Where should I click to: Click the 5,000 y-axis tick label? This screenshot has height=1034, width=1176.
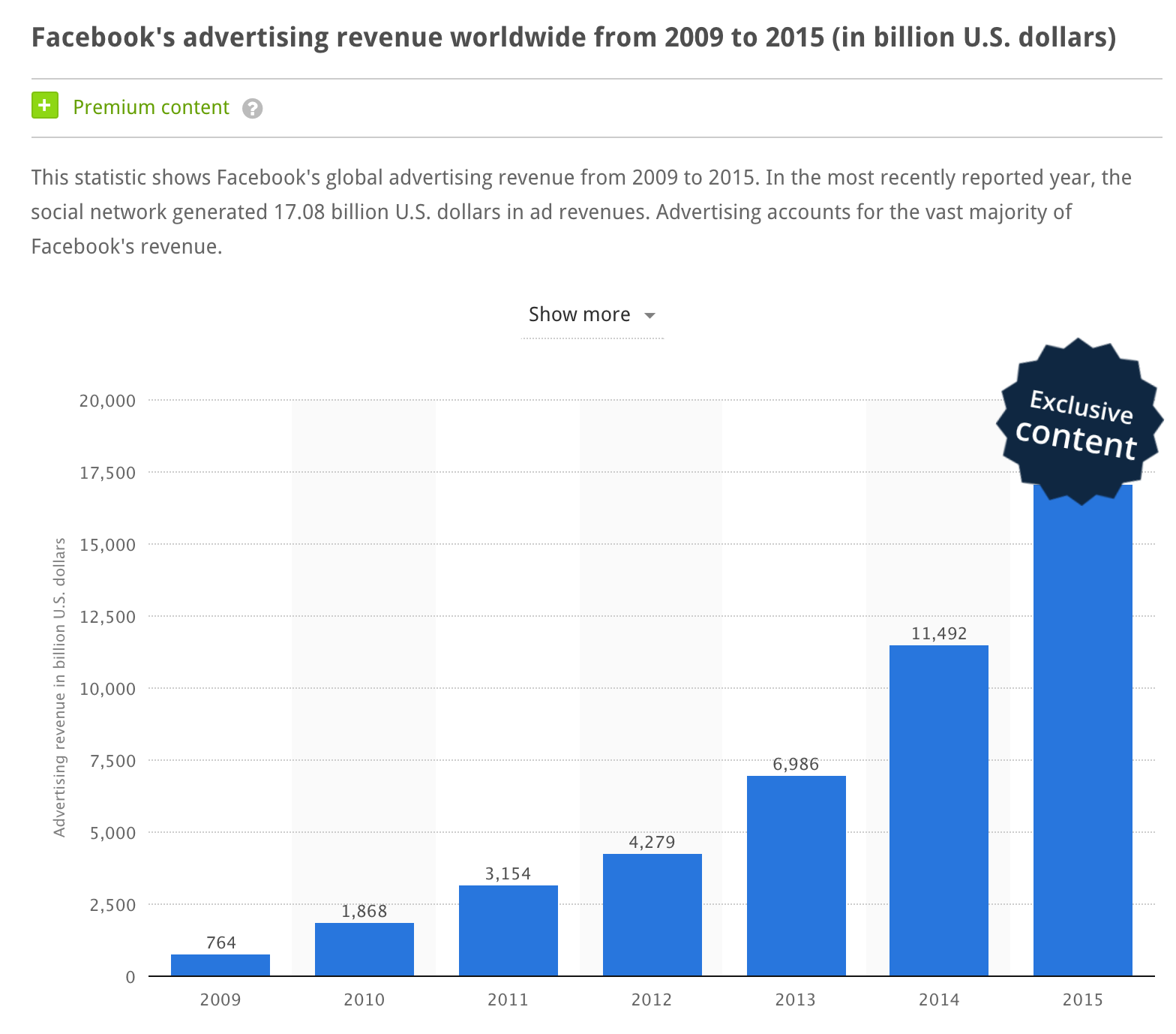(113, 833)
